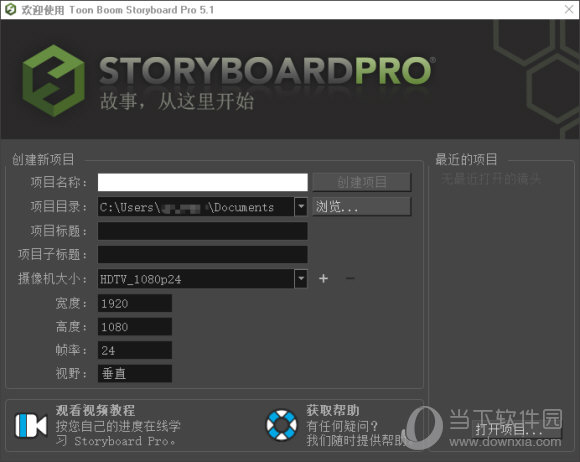Open the C:\Users Documents directory combo box
580x462 pixels.
[x=202, y=206]
